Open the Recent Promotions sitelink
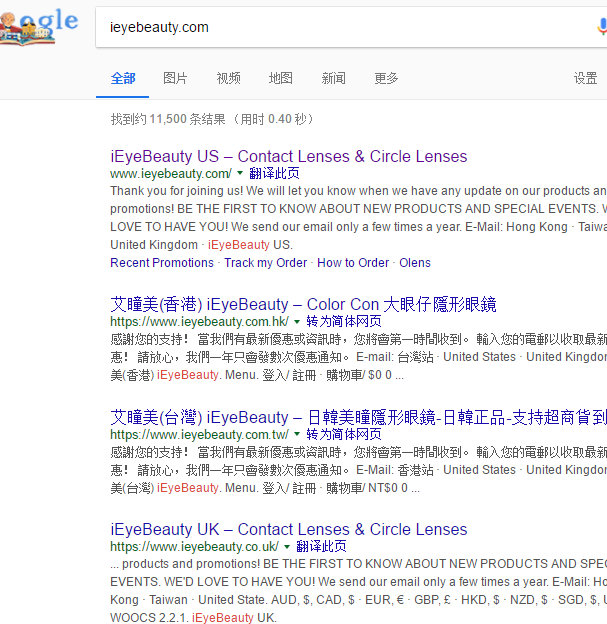 point(162,263)
